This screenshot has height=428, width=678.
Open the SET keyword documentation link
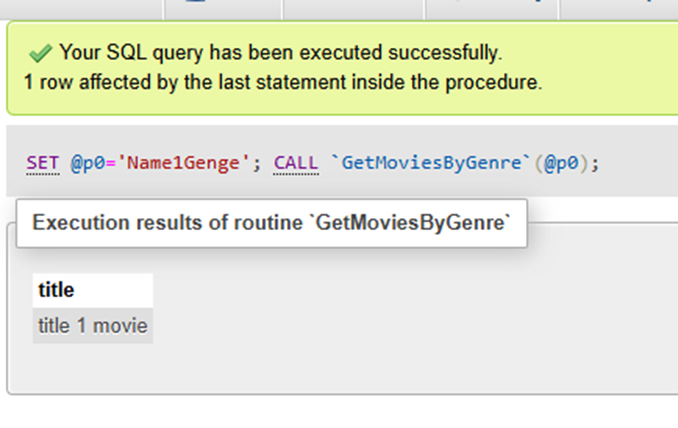coord(43,163)
